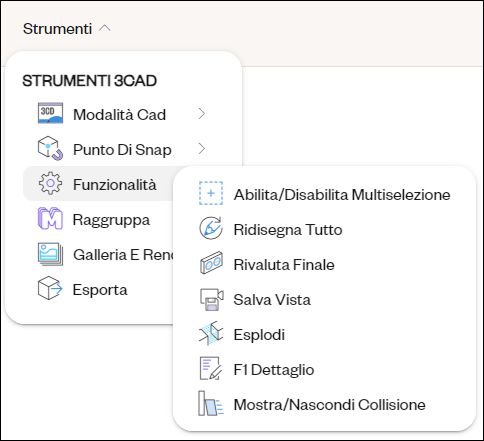Toggle Abilita/Disabilita Multiselezione
This screenshot has width=484, height=441.
[x=324, y=194]
